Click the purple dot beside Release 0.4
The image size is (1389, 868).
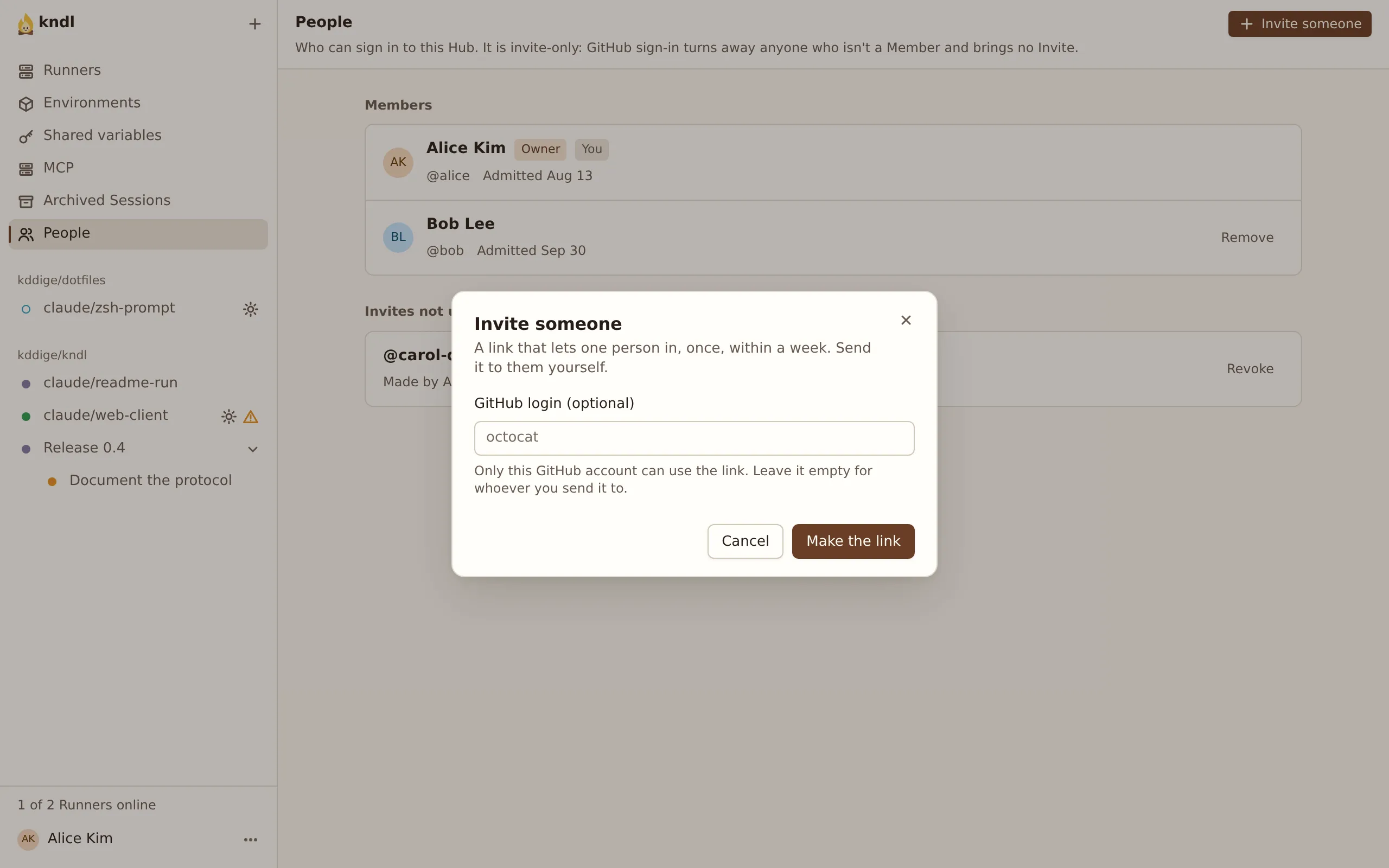26,449
